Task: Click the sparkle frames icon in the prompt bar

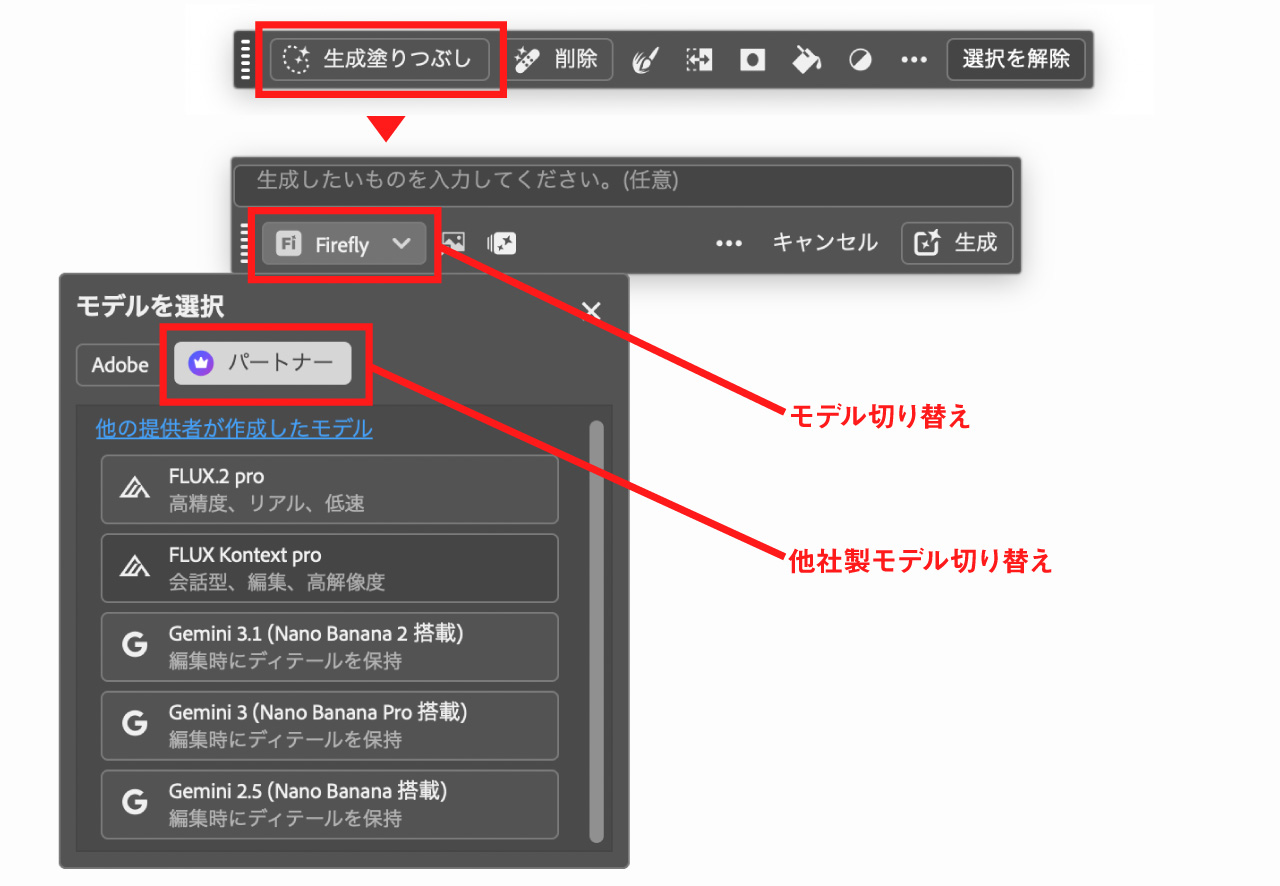Action: [502, 243]
